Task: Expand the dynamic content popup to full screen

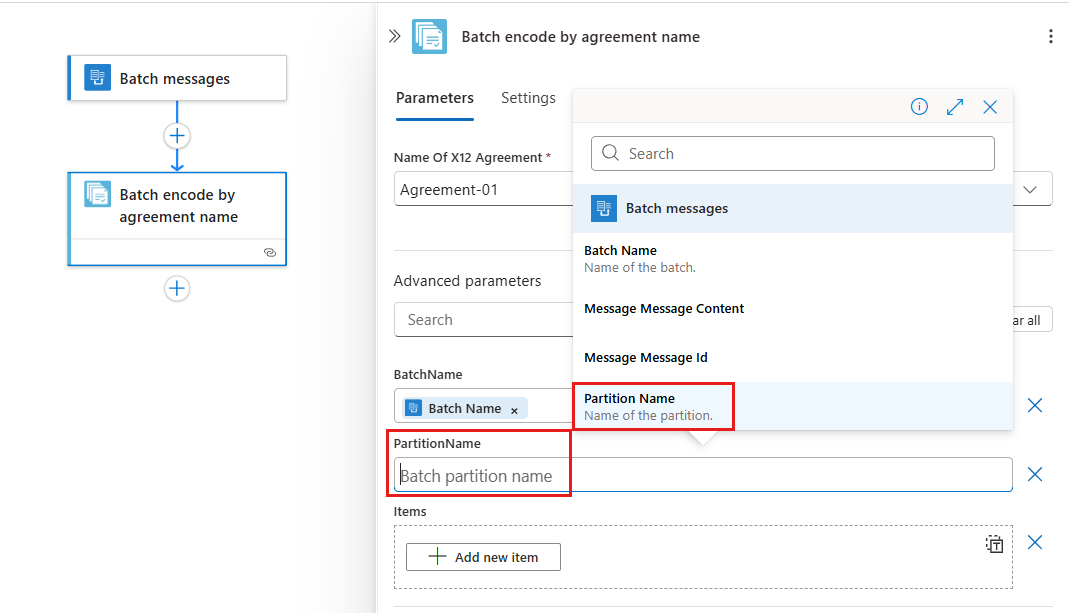Action: pyautogui.click(x=955, y=107)
